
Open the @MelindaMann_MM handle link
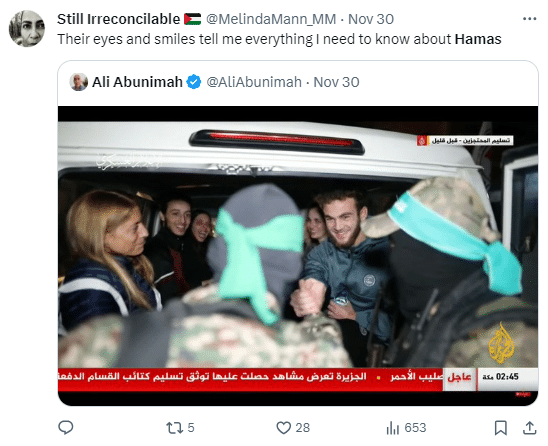point(271,19)
